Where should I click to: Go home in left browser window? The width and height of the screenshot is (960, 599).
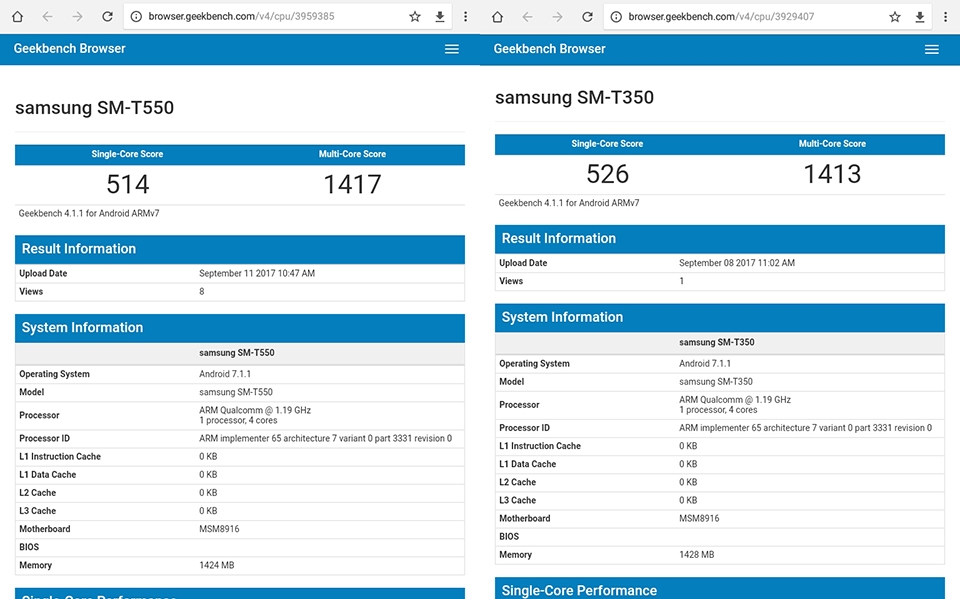coord(18,17)
